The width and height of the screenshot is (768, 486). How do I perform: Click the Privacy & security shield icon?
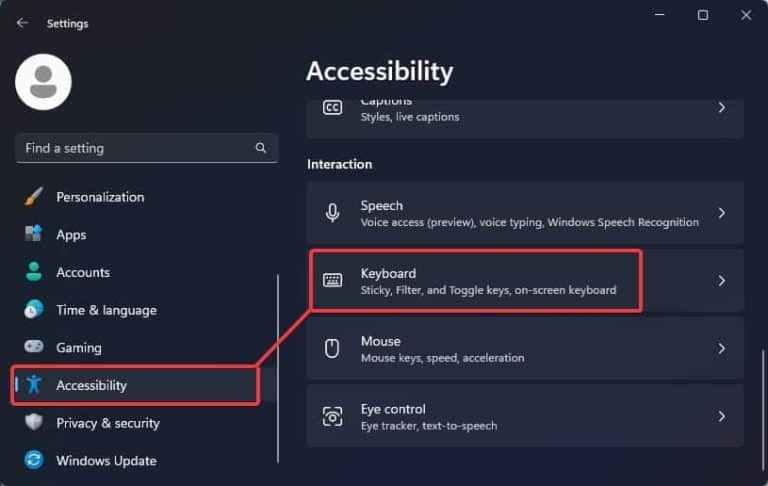coord(34,423)
